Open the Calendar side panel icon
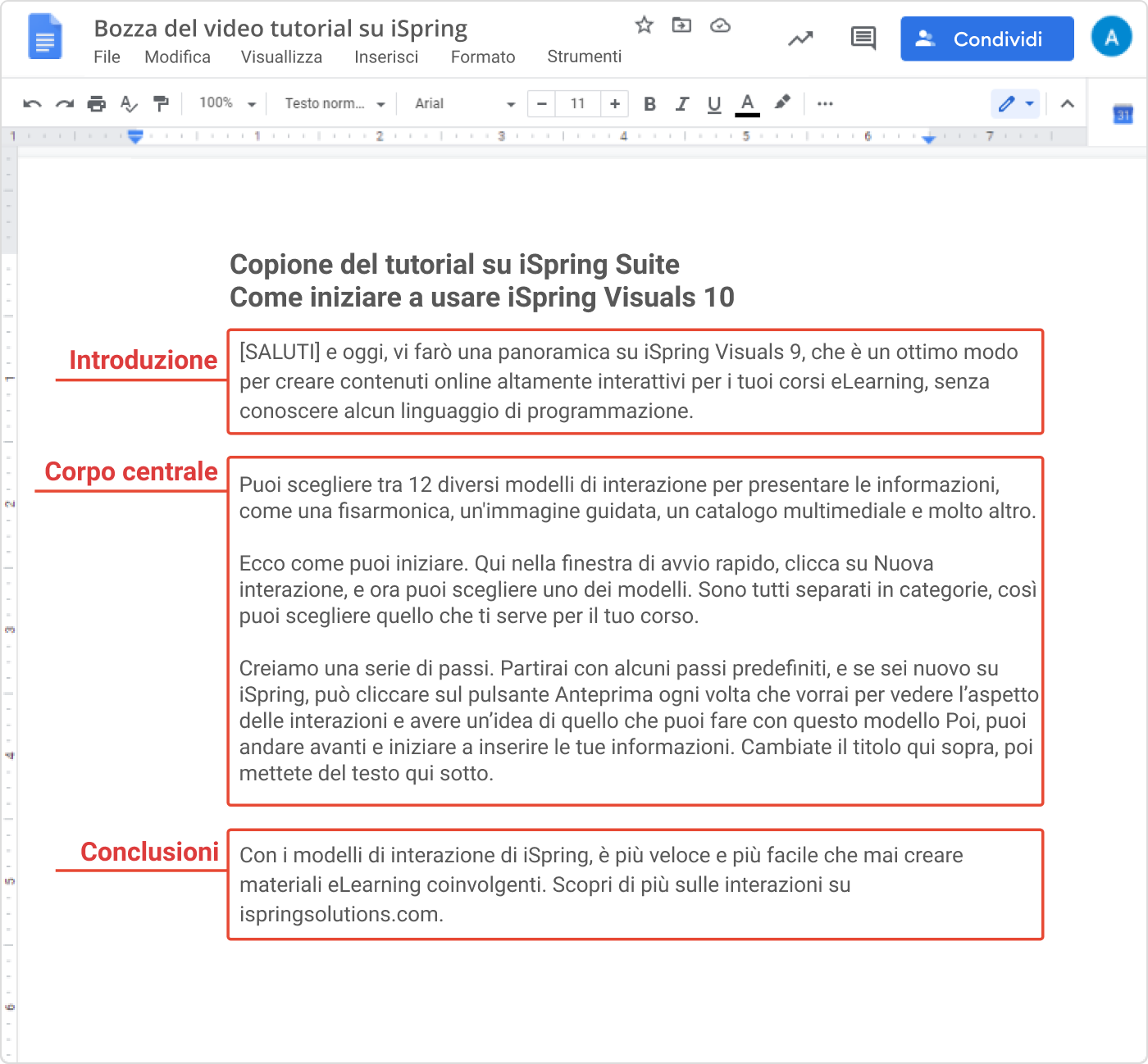Viewport: 1148px width, 1064px height. pyautogui.click(x=1123, y=115)
